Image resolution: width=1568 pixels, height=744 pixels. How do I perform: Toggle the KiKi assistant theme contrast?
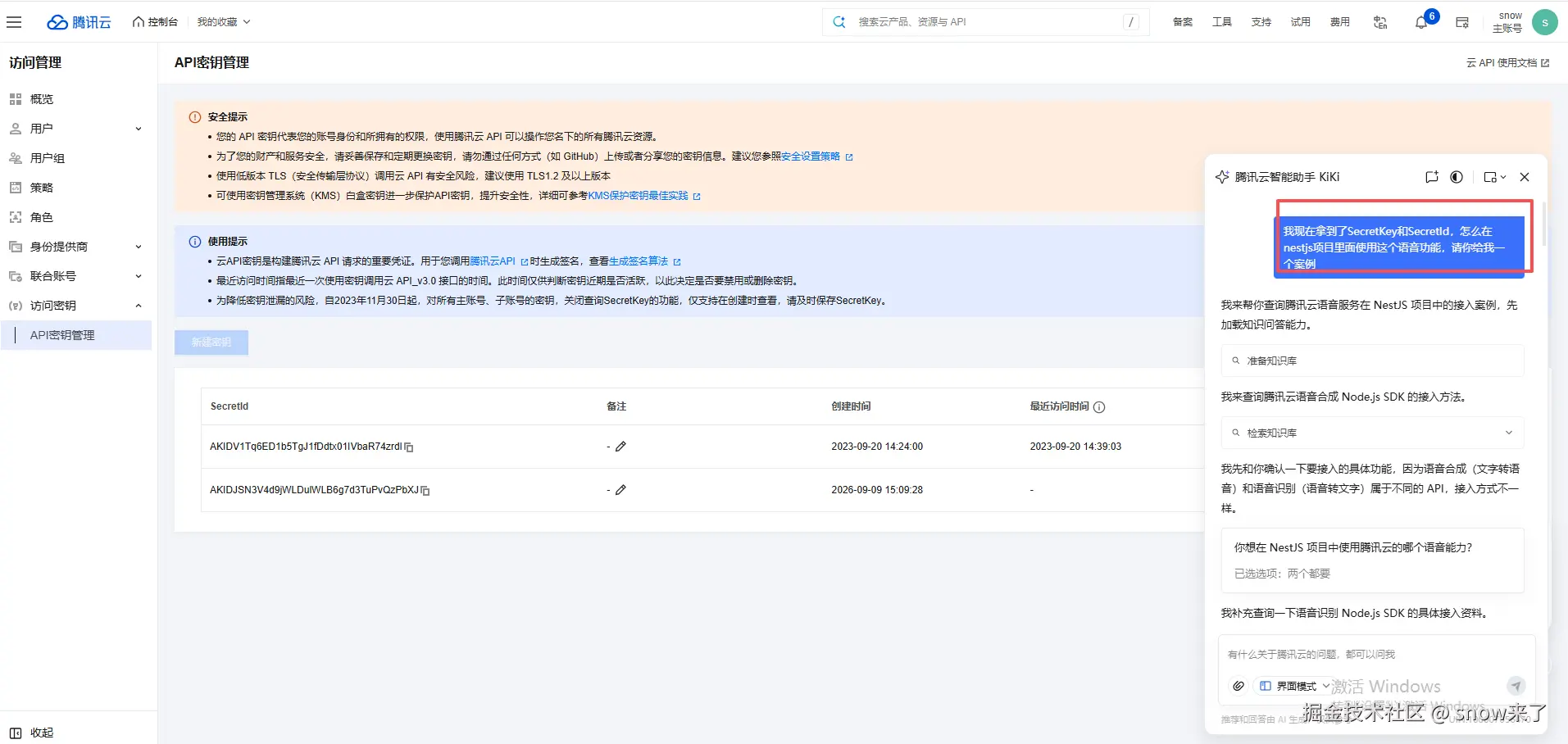(x=1457, y=177)
